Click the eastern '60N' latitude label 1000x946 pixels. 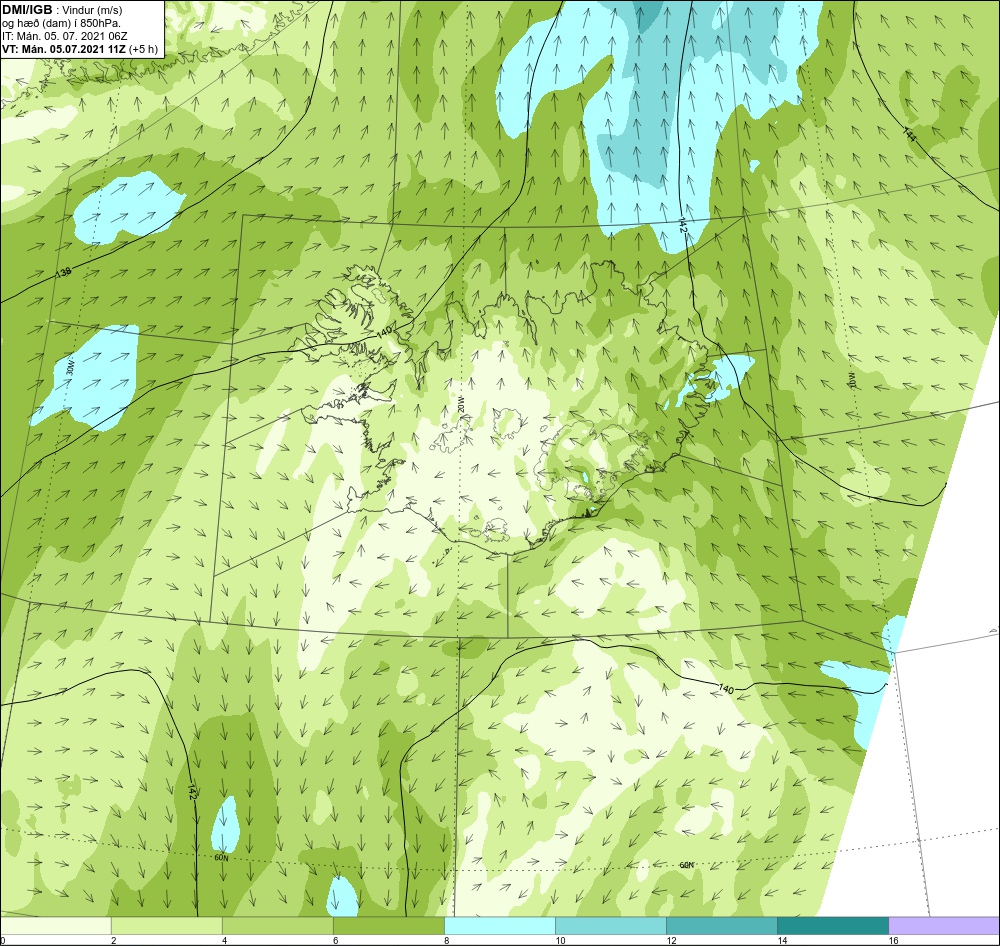point(686,865)
